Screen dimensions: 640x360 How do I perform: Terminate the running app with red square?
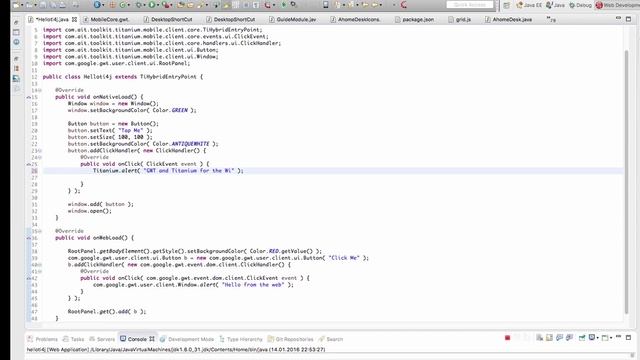pyautogui.click(x=507, y=338)
